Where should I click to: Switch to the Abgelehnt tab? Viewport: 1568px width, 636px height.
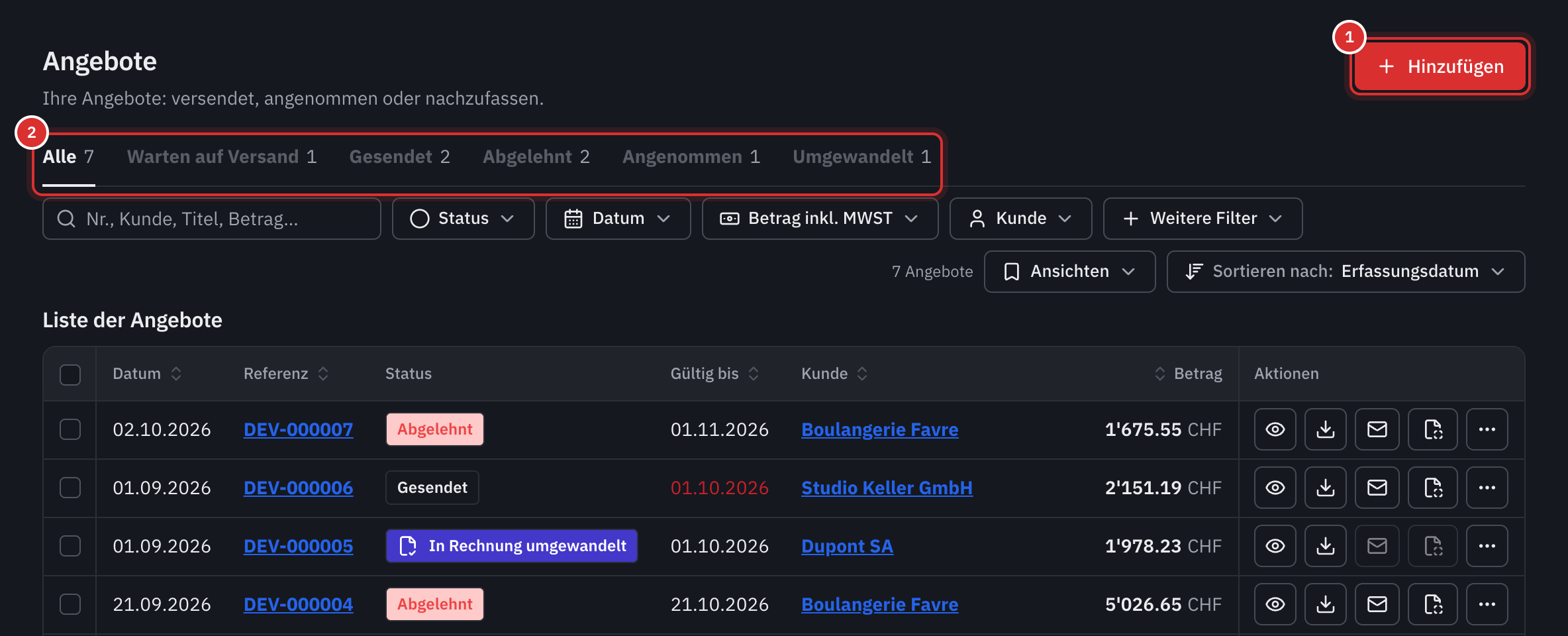click(536, 157)
